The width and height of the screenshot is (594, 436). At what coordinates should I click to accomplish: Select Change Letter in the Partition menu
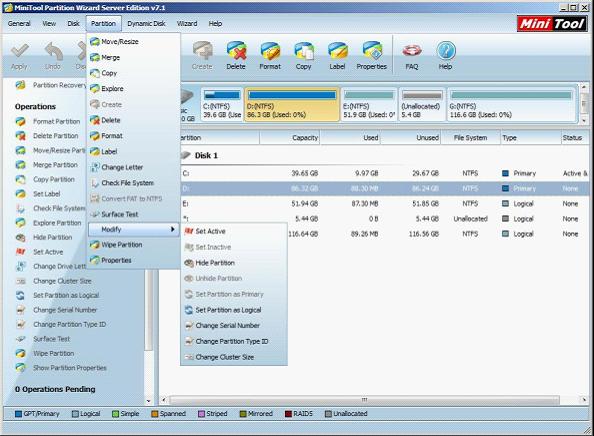pyautogui.click(x=133, y=167)
